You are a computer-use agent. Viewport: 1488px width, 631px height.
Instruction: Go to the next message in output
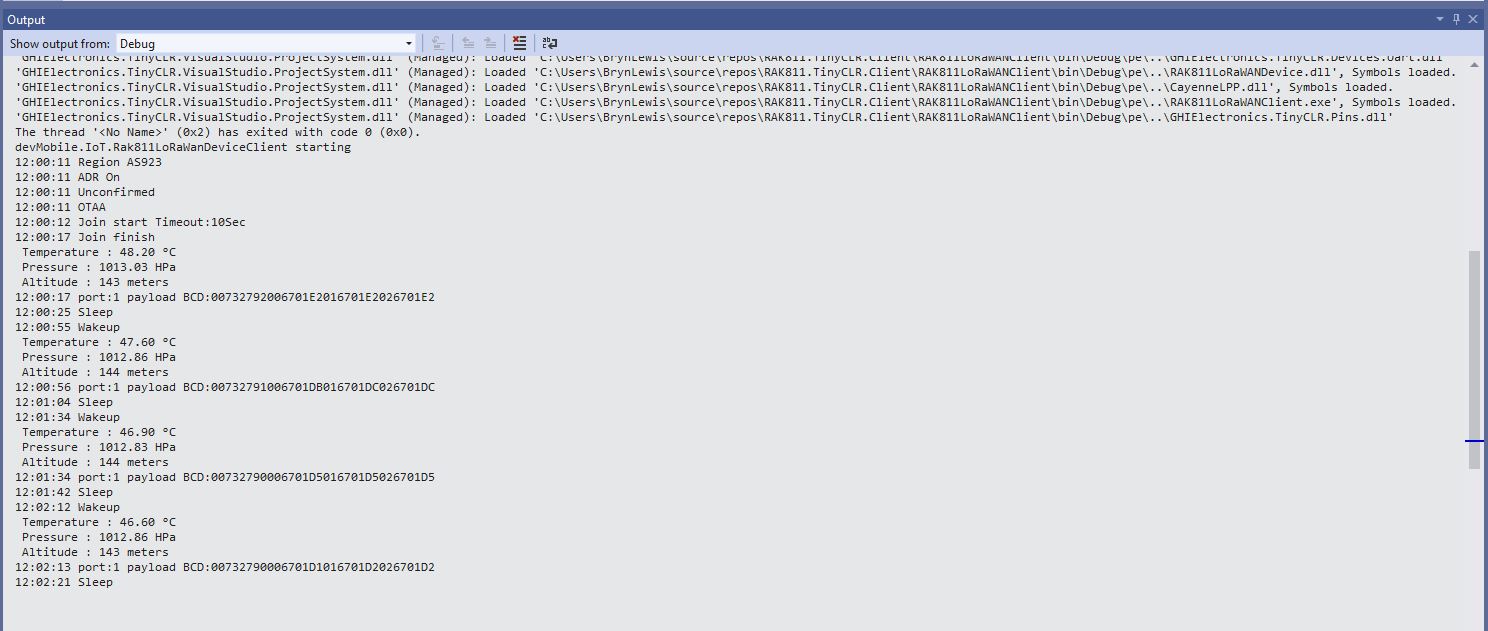click(490, 43)
